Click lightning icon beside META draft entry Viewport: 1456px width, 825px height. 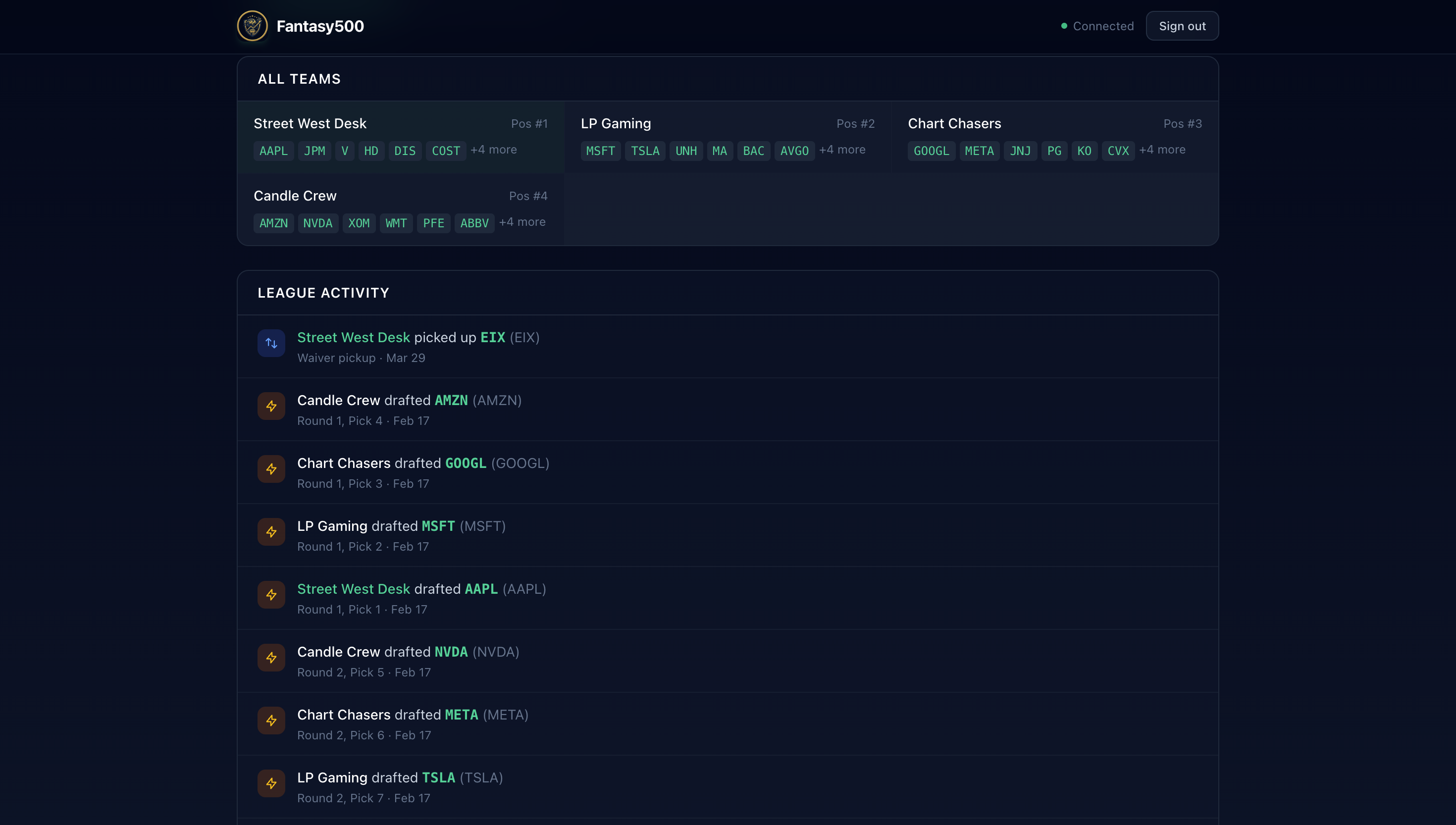click(271, 721)
